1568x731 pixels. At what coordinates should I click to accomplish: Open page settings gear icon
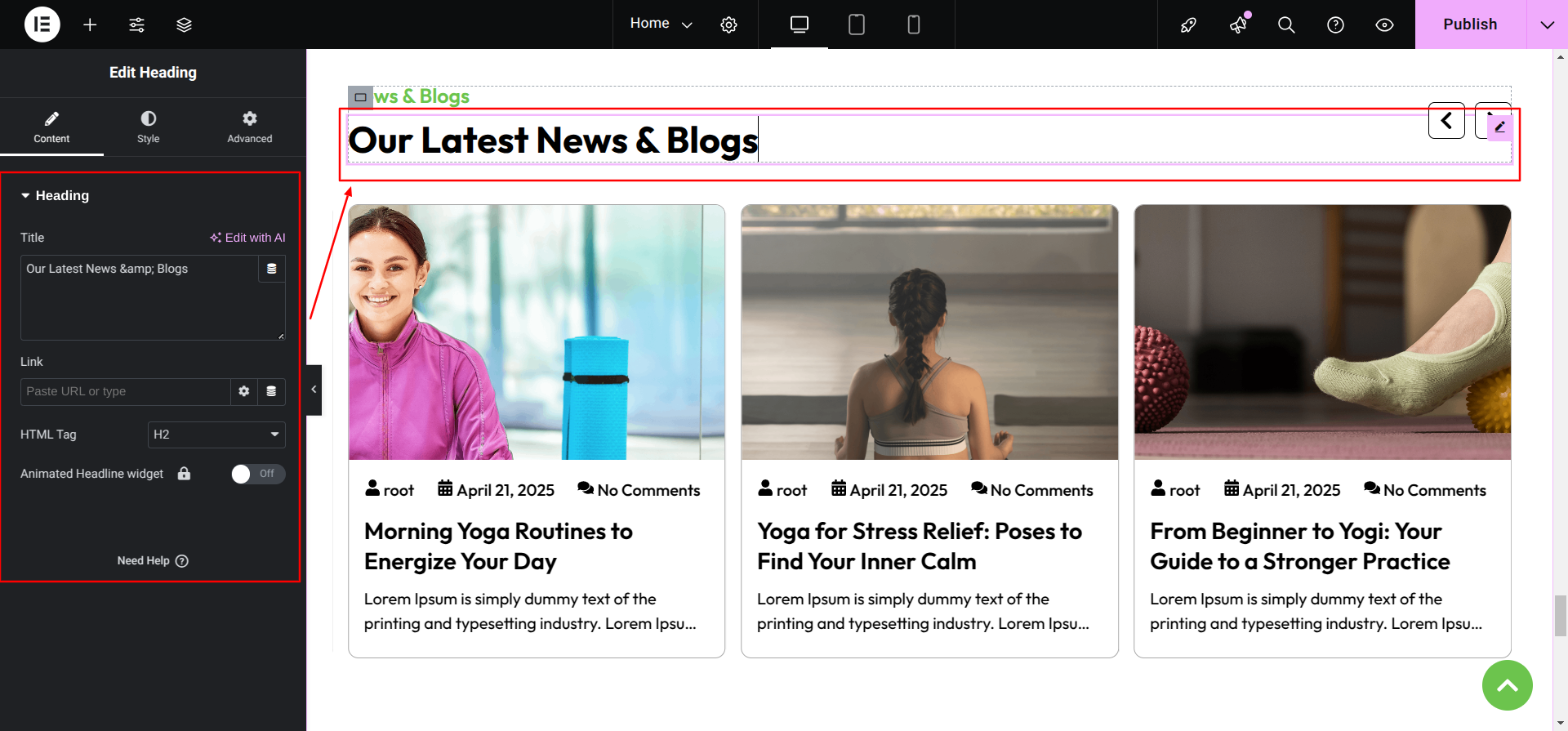(728, 25)
